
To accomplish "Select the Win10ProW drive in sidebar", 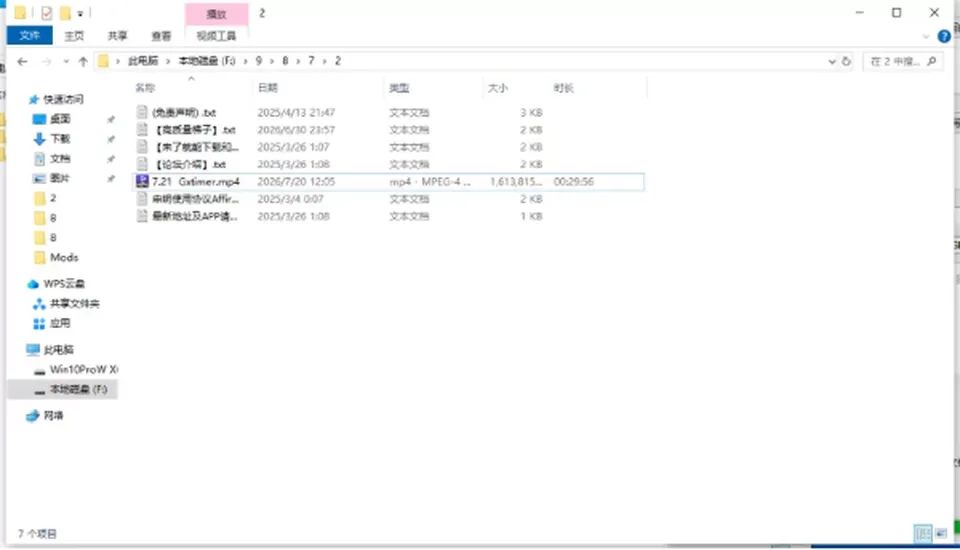I will coord(77,369).
